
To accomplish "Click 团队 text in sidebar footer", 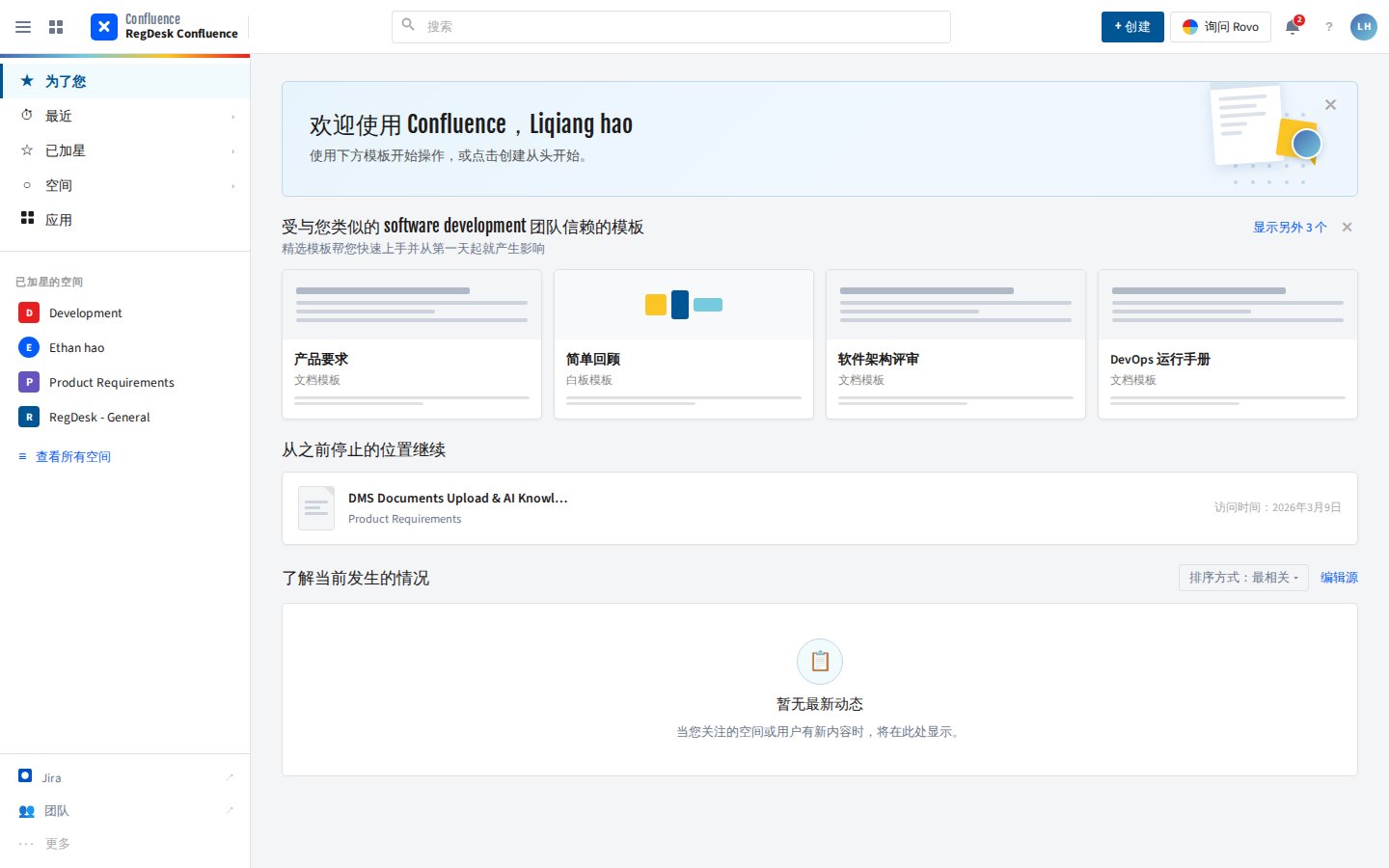I will [x=57, y=811].
